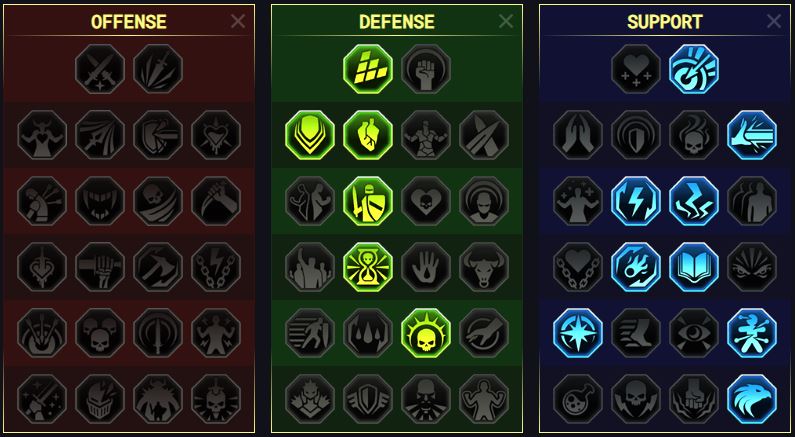Close the Support mastery panel
This screenshot has height=437, width=795.
click(774, 21)
